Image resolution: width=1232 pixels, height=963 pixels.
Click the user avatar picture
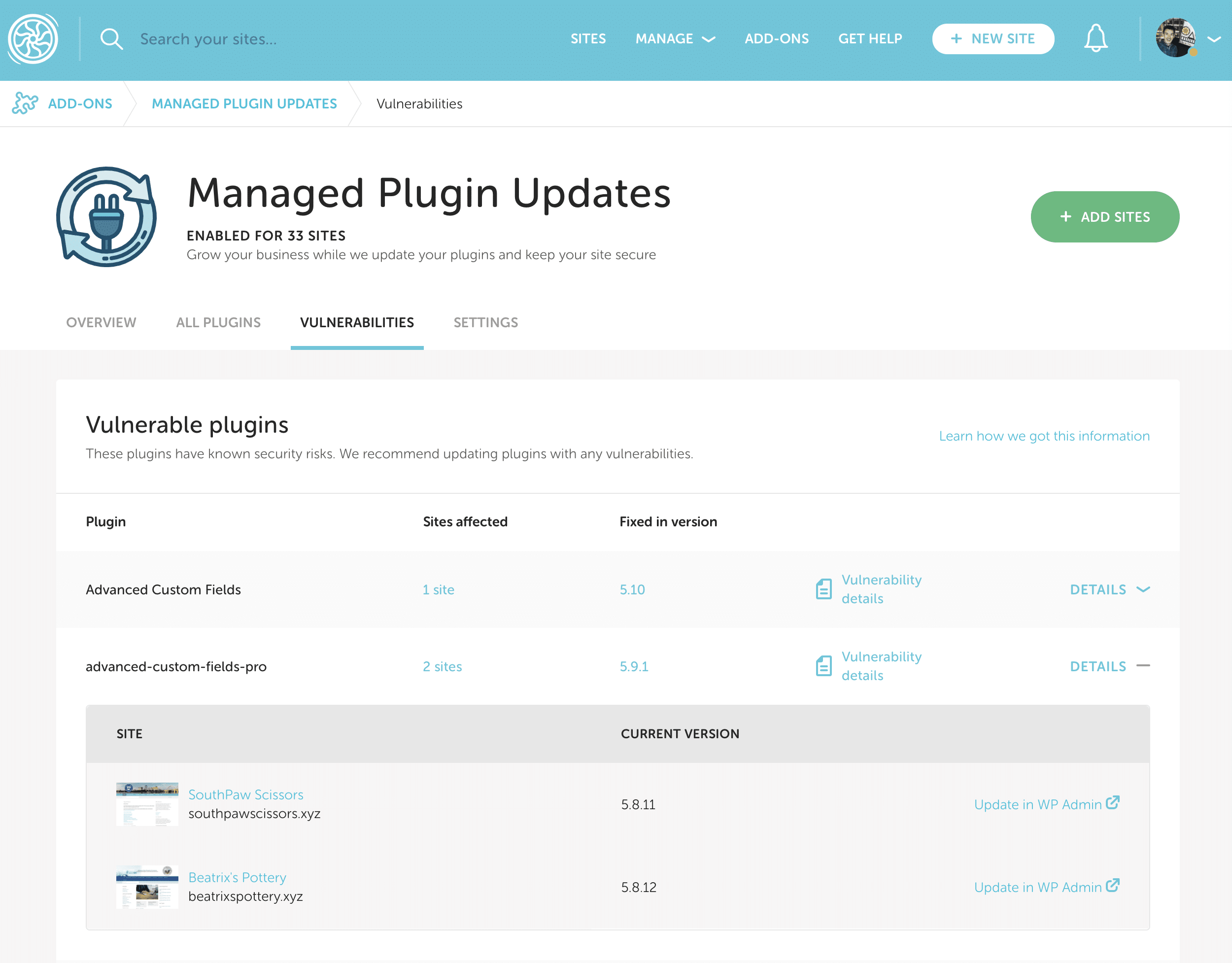pos(1176,38)
